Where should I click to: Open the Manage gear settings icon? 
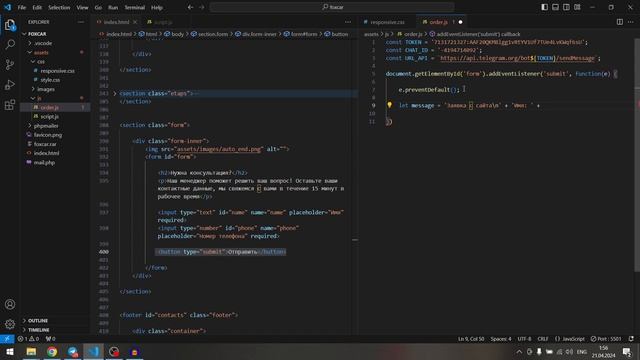tap(10, 324)
